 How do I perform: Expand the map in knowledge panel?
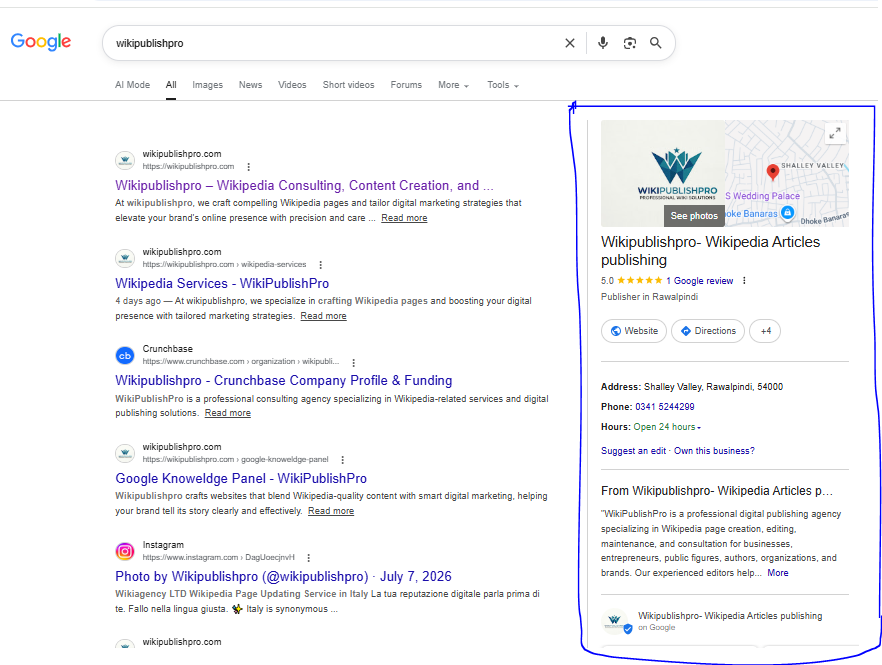pyautogui.click(x=835, y=133)
